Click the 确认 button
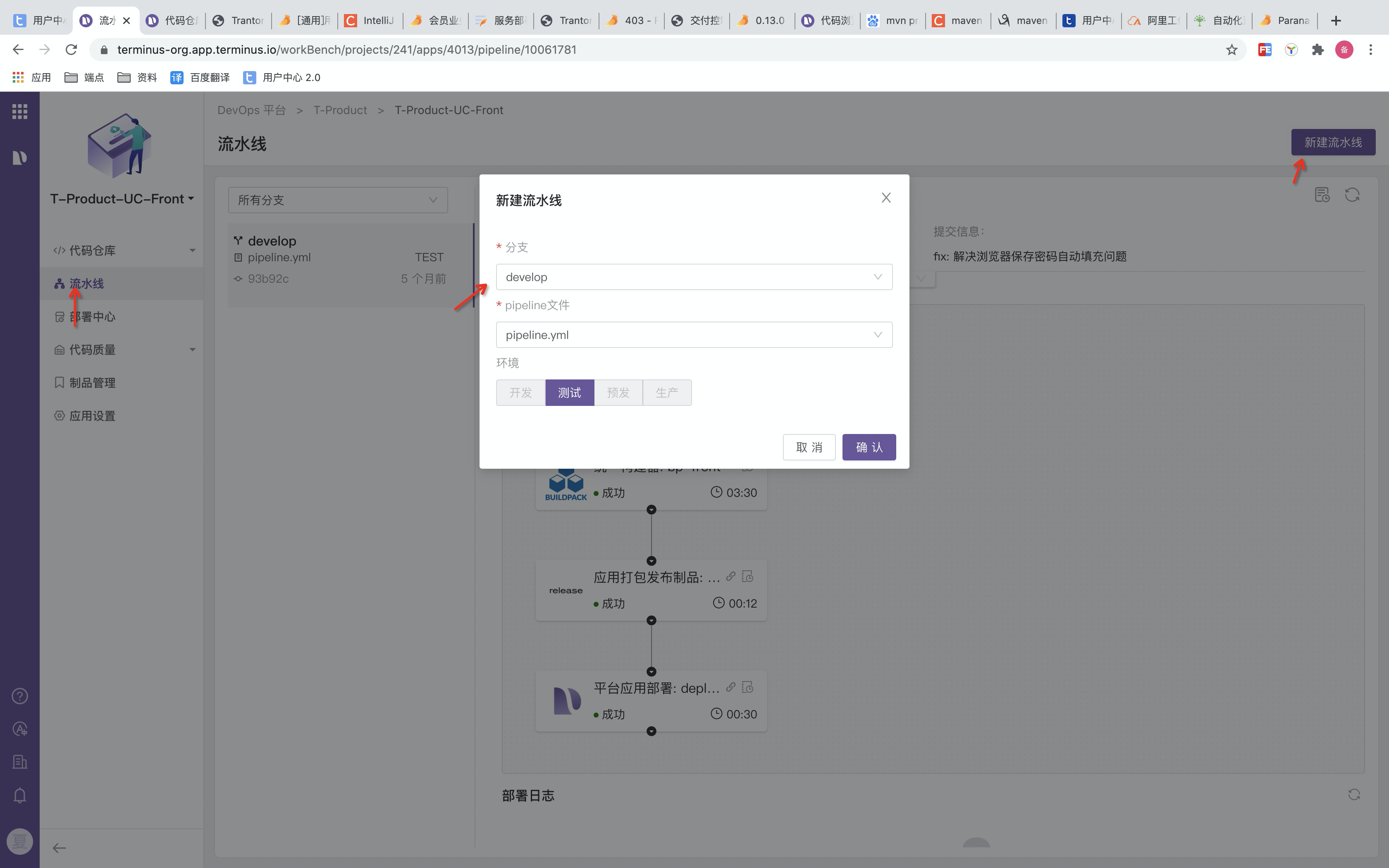1389x868 pixels. pos(869,447)
